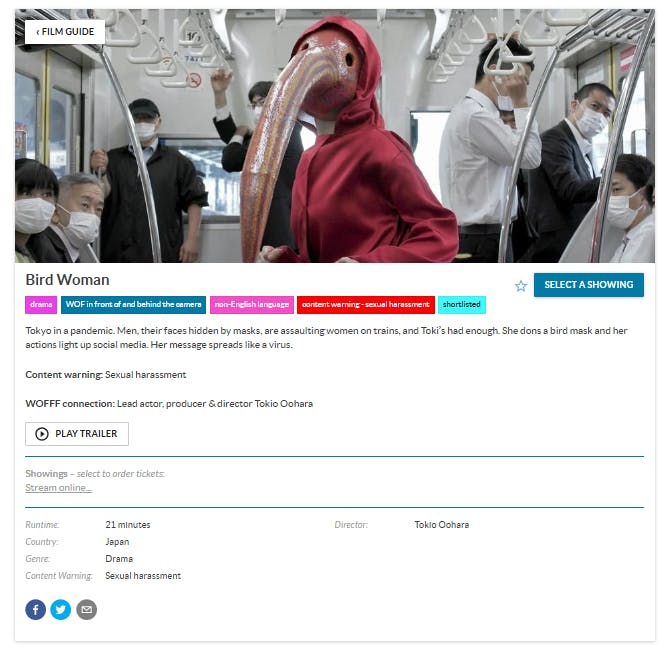The height and width of the screenshot is (649, 671).
Task: Click the play circle icon in trailer button
Action: pos(42,434)
